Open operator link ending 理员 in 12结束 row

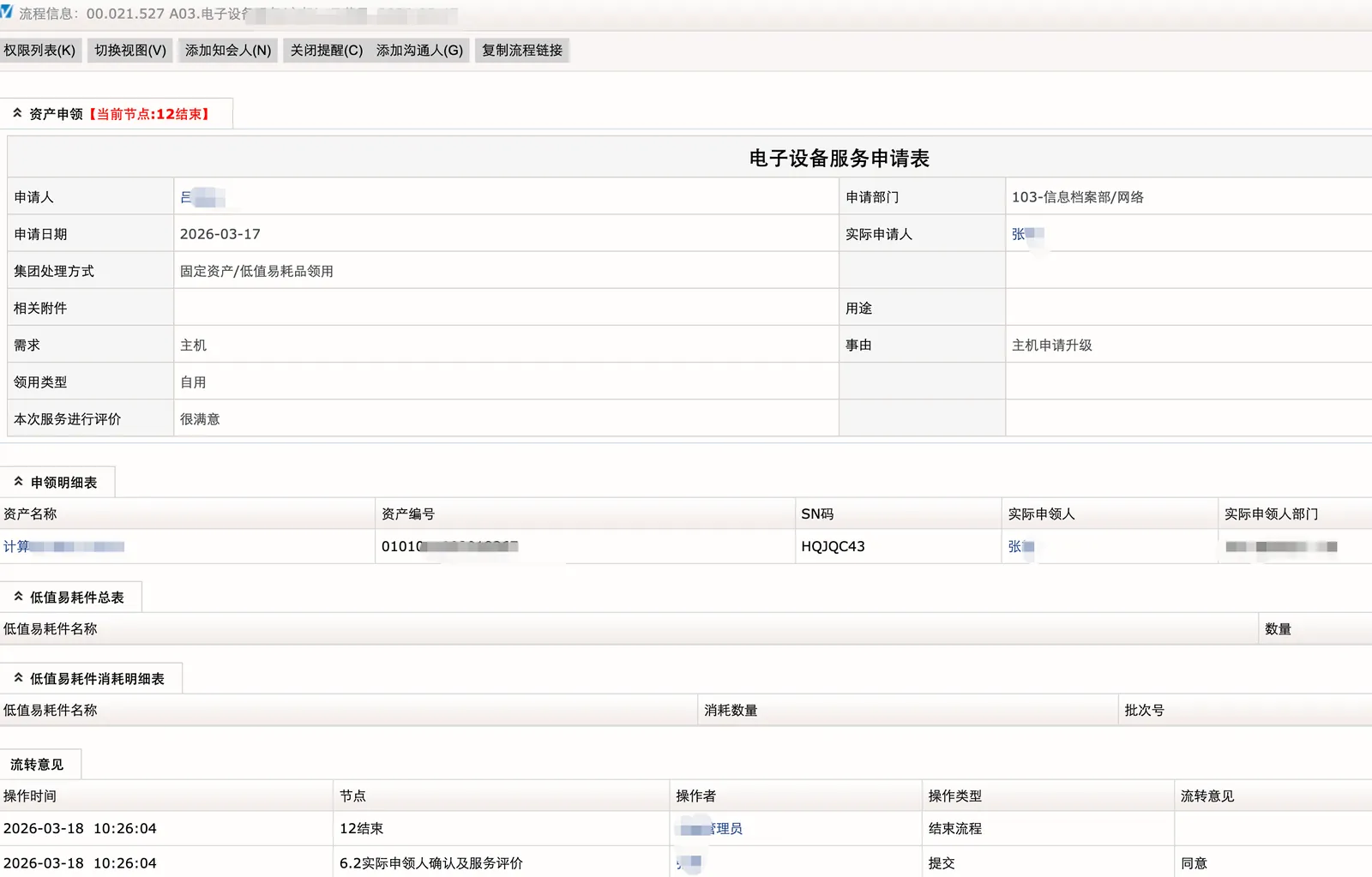coord(710,829)
